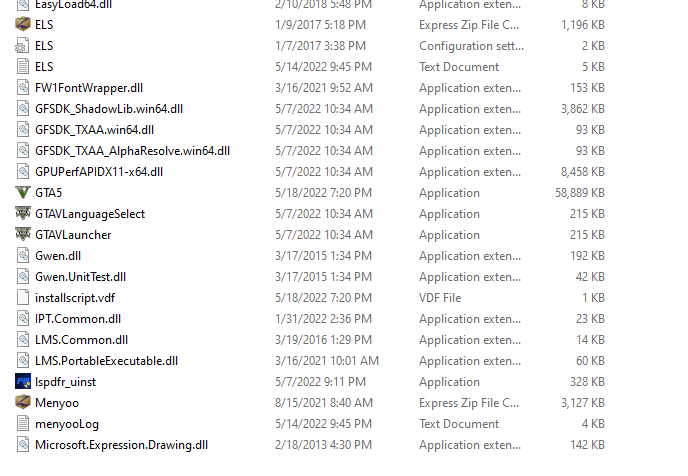Select the menyooLog file name

[x=67, y=424]
